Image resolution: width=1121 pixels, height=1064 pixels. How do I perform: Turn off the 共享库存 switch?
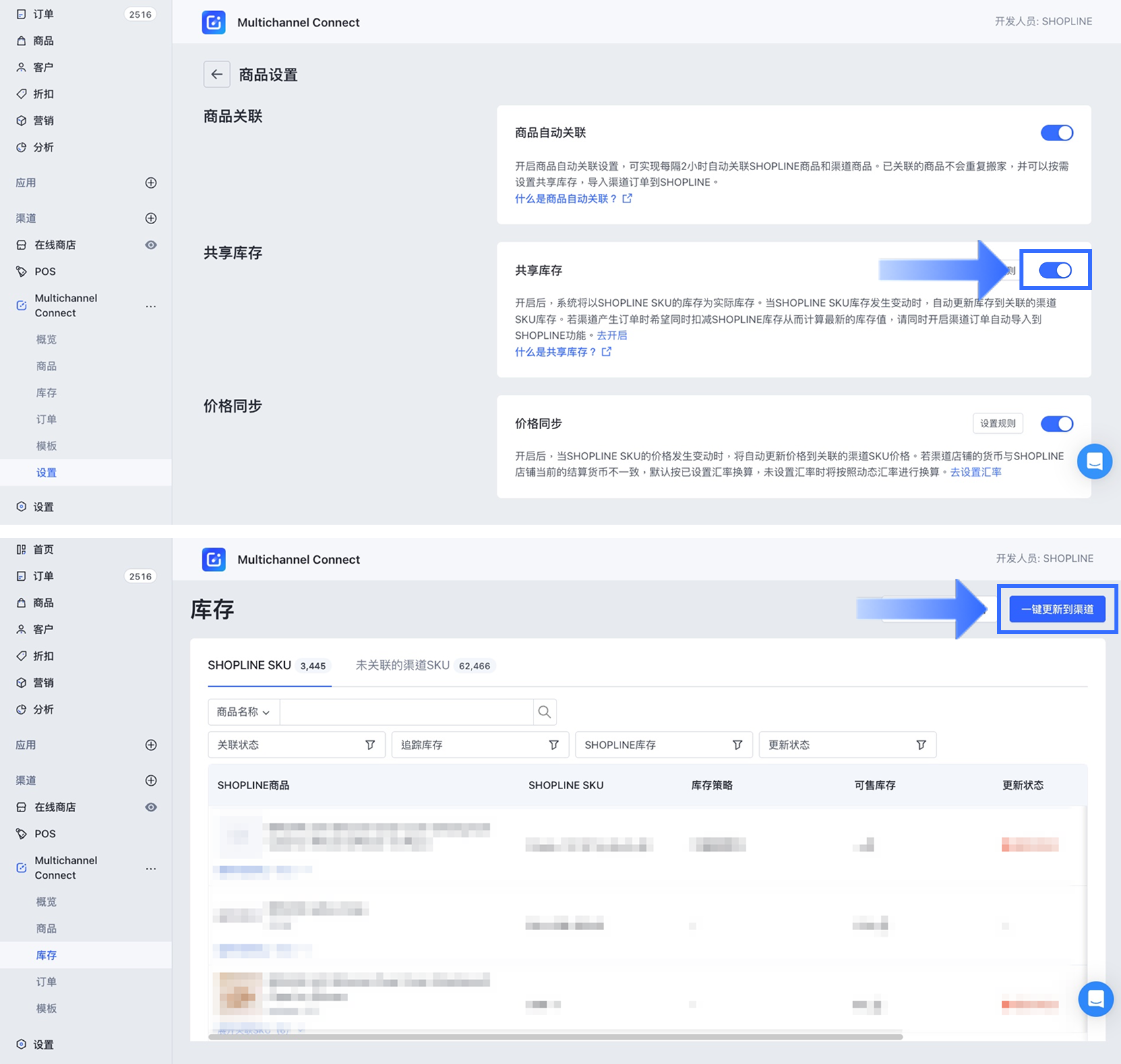[x=1056, y=270]
